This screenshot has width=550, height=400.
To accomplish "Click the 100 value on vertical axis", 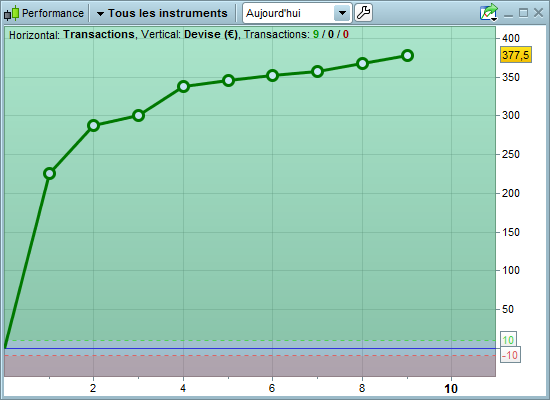I will point(511,270).
